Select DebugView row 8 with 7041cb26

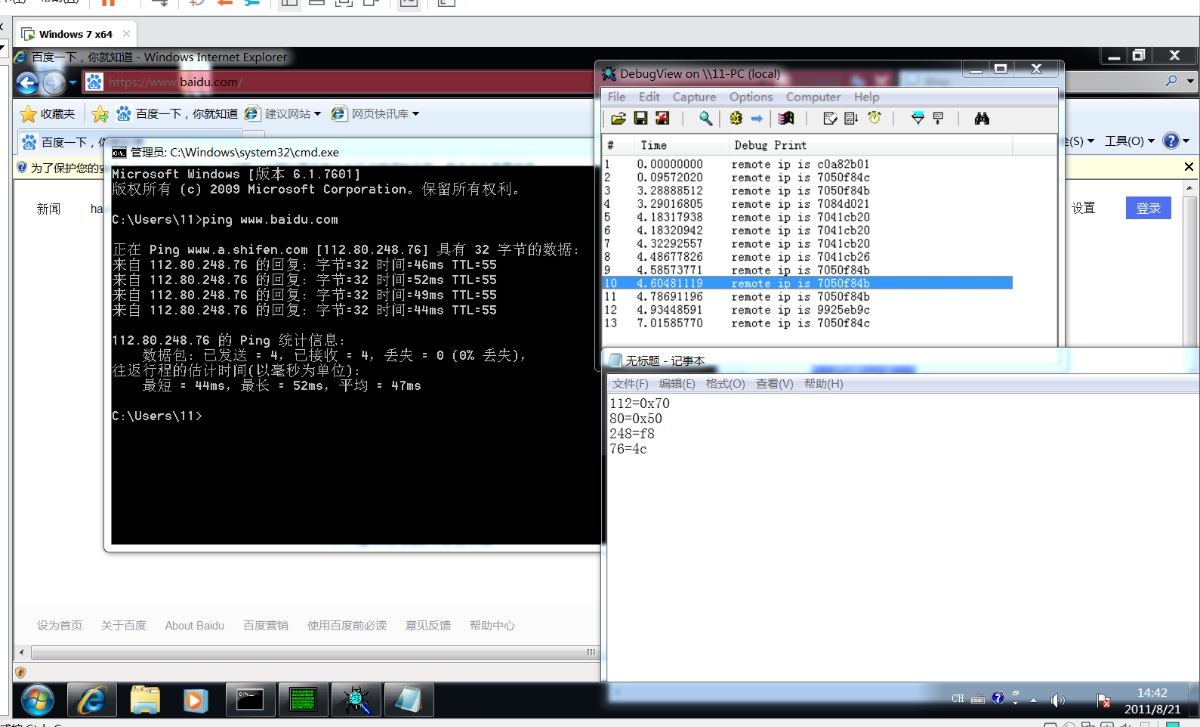click(808, 257)
